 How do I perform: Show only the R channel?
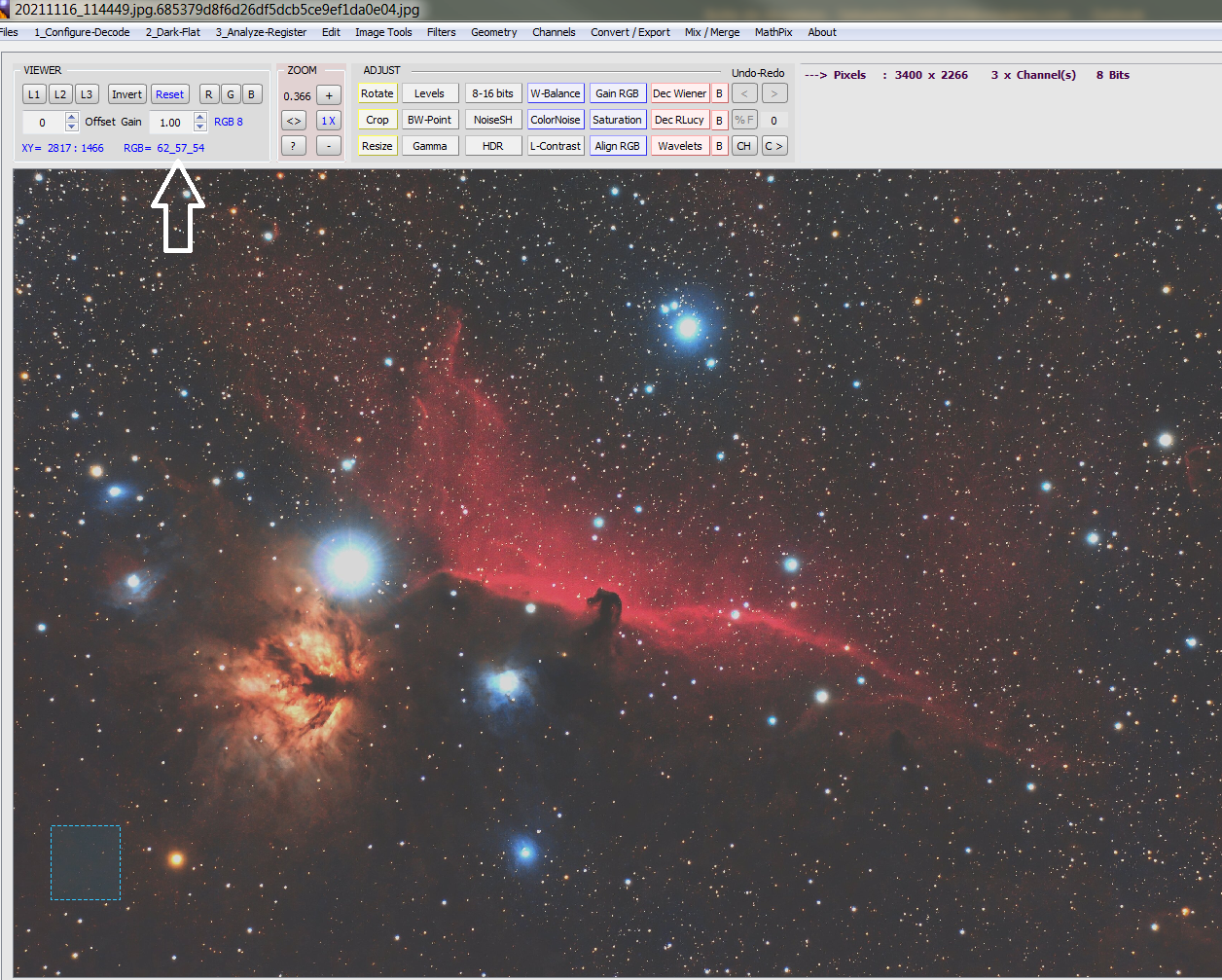coord(209,94)
